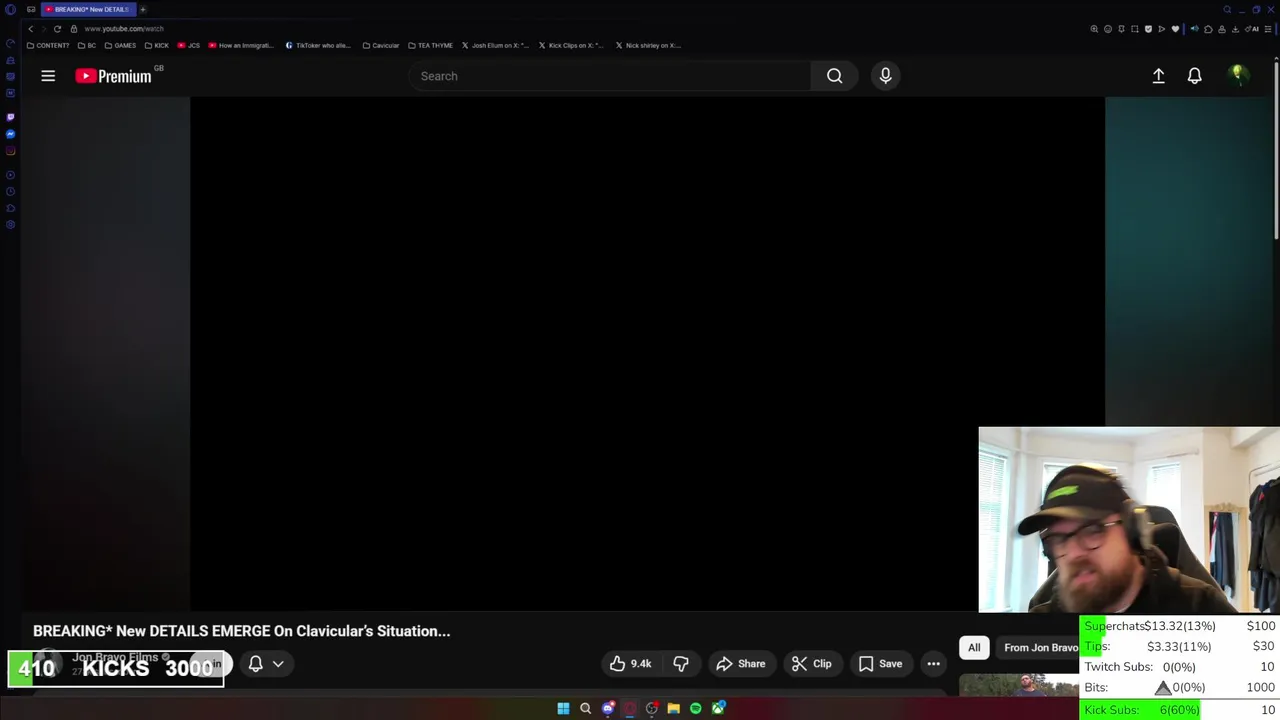
Task: Open Xbox app from the taskbar
Action: [x=718, y=709]
